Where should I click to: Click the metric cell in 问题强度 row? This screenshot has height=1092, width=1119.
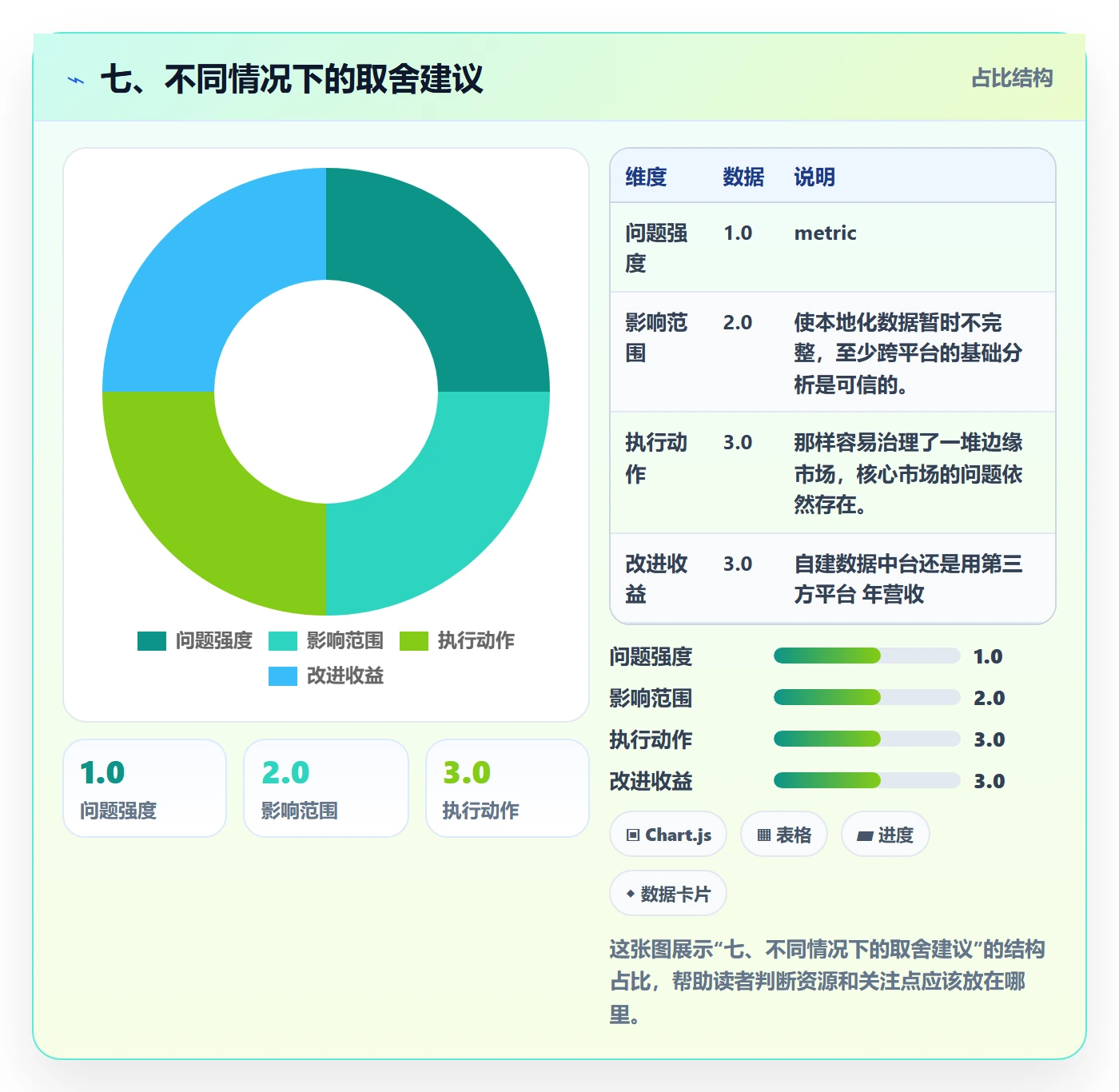[825, 233]
